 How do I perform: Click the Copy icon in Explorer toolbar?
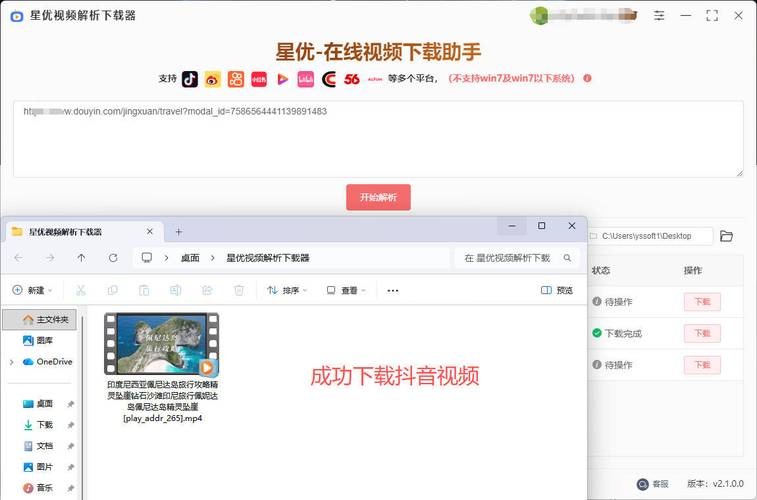click(x=112, y=290)
